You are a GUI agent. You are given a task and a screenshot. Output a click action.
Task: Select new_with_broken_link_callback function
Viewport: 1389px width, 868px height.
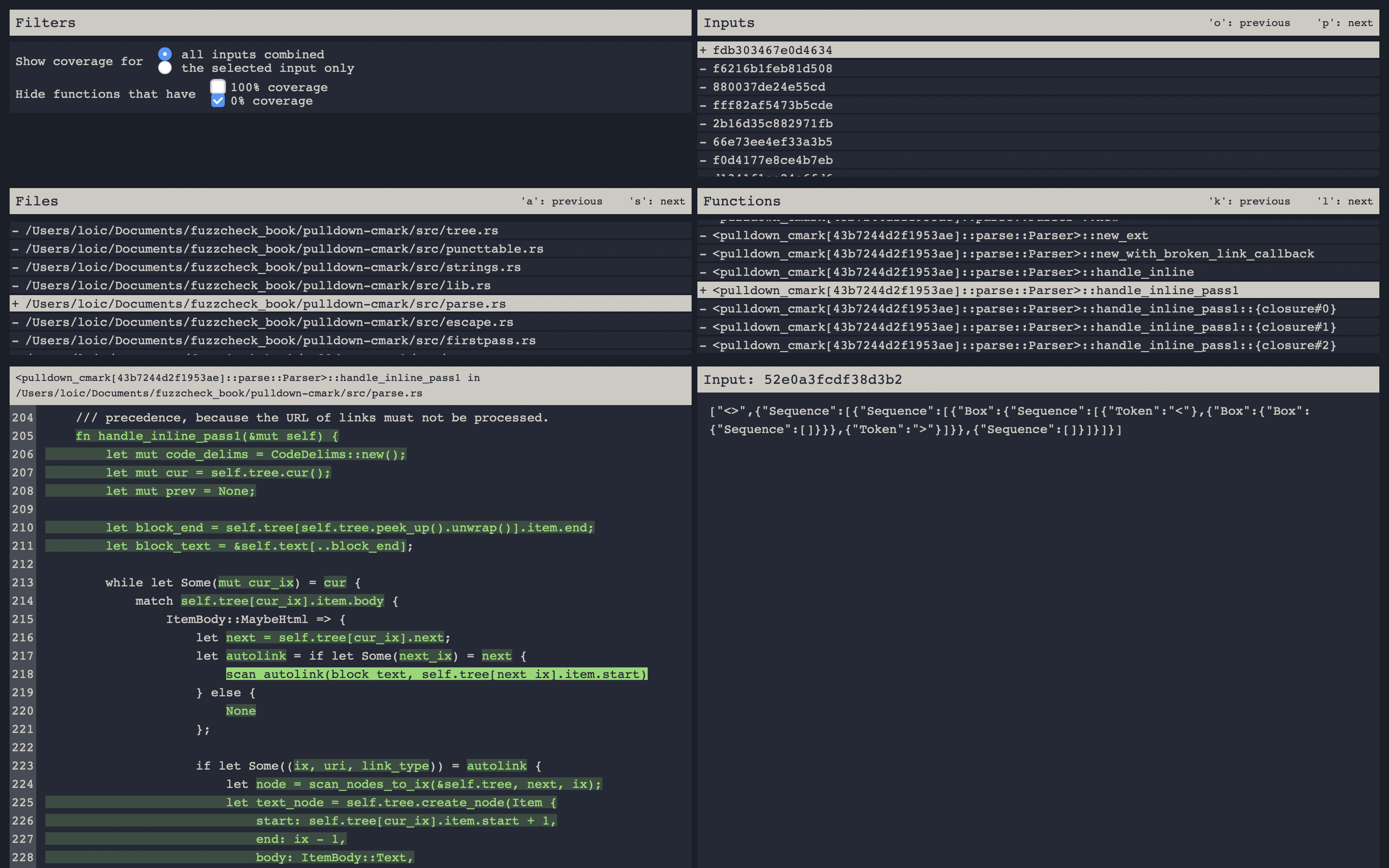point(1013,253)
